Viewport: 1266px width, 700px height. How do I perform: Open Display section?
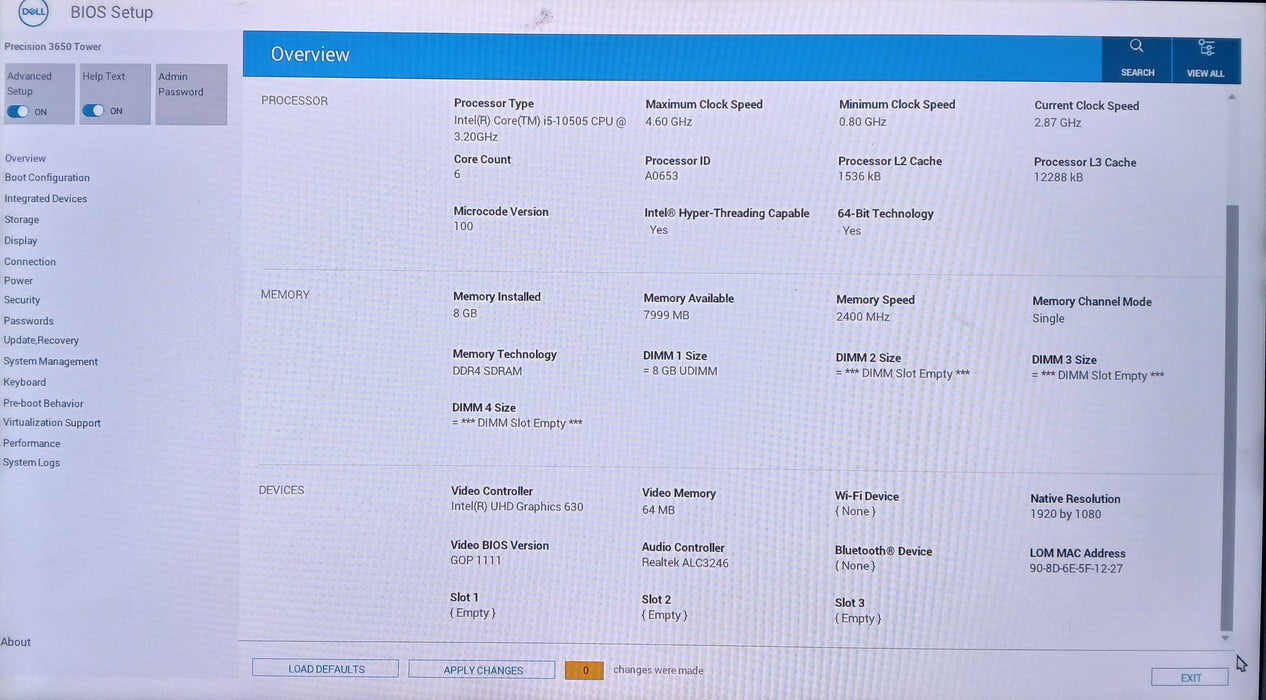[x=21, y=241]
